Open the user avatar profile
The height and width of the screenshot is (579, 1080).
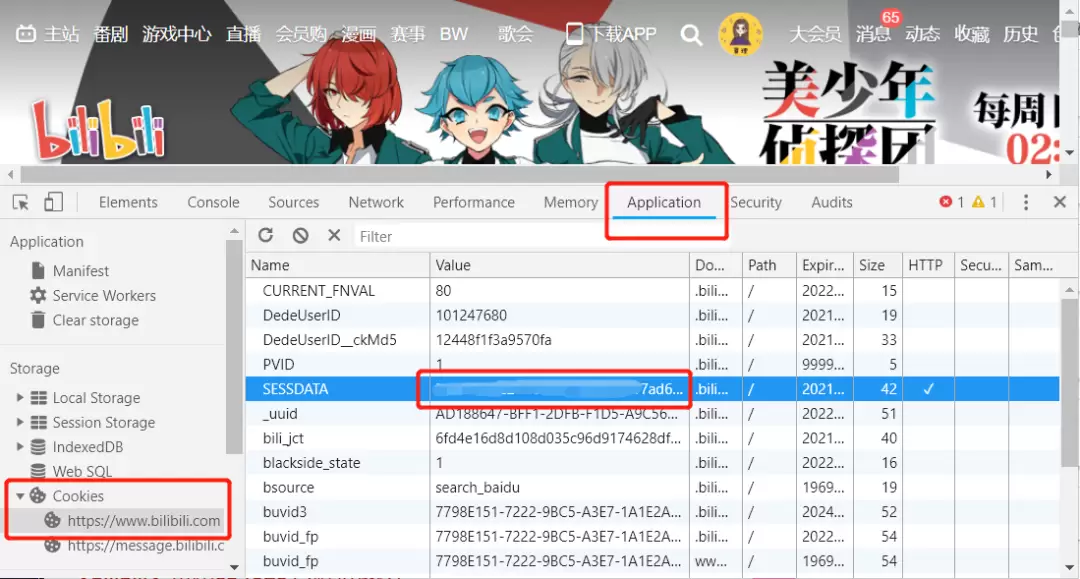(740, 34)
